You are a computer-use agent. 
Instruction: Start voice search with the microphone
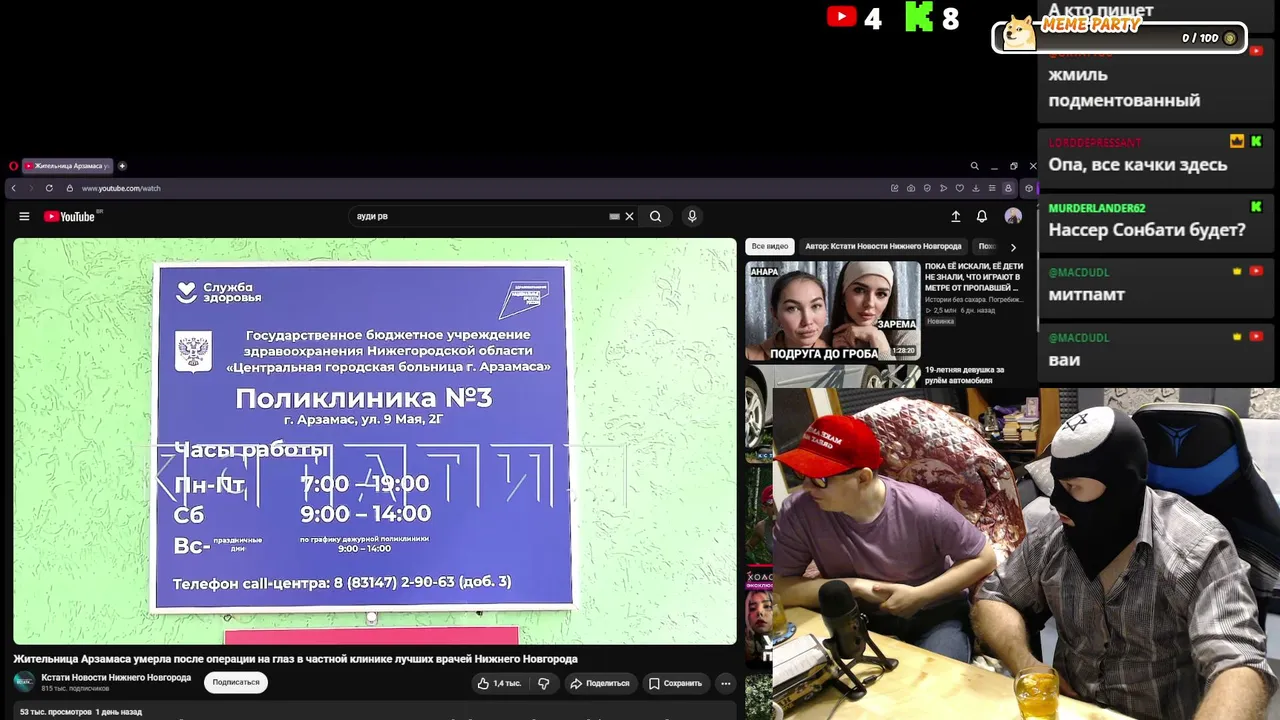pyautogui.click(x=691, y=216)
